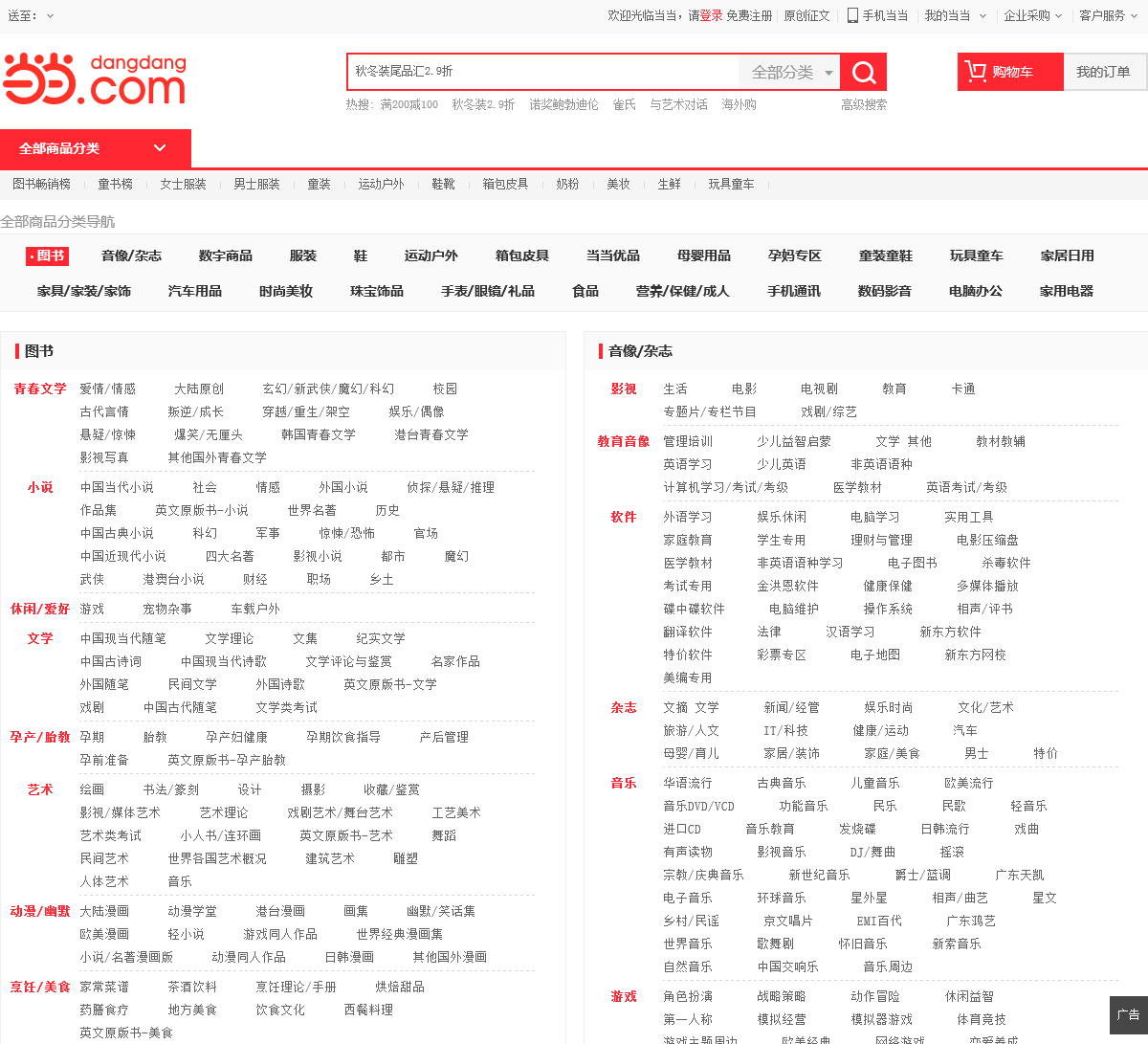
Task: Open 生鲜 in the nav bar
Action: (669, 184)
